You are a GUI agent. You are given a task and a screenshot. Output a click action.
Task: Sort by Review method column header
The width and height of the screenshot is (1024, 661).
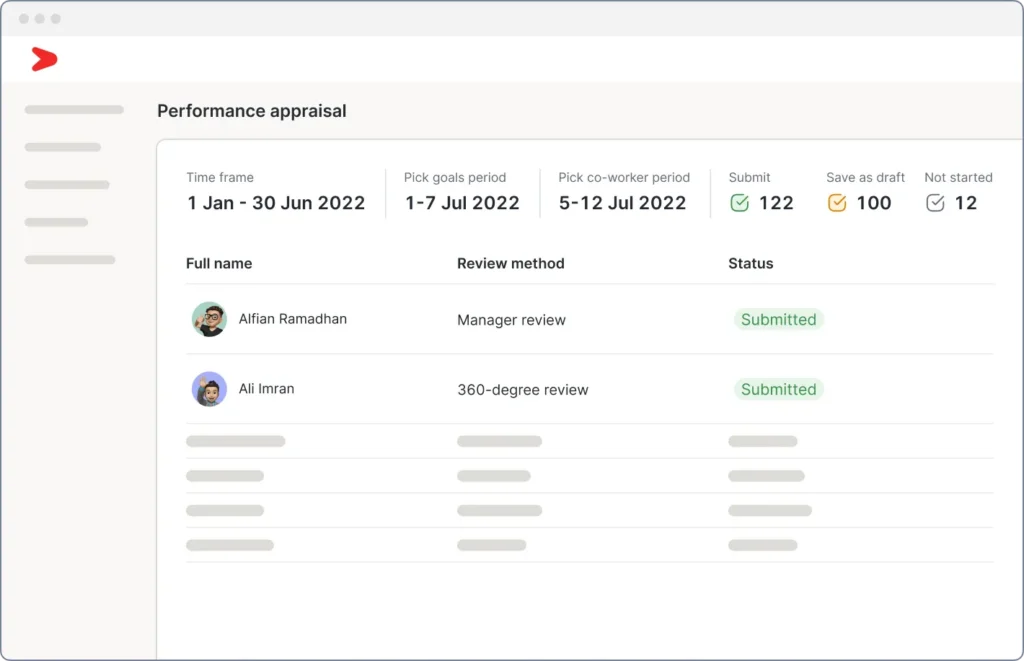point(510,264)
